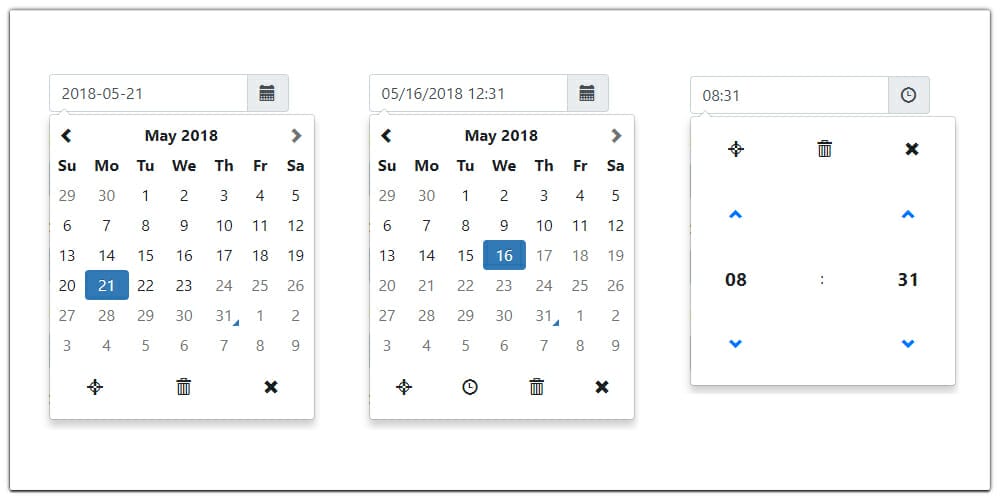
Task: Clear date with trash icon in first calendar
Action: click(x=184, y=386)
